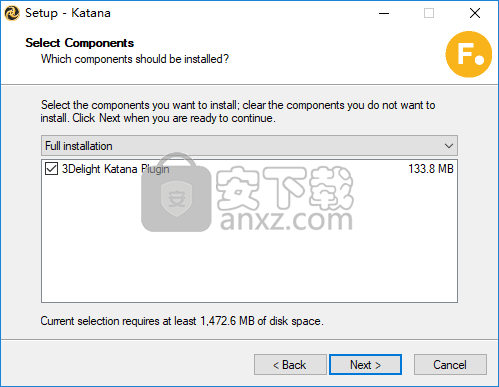Click the component selection instructions paragraph

tap(238, 112)
